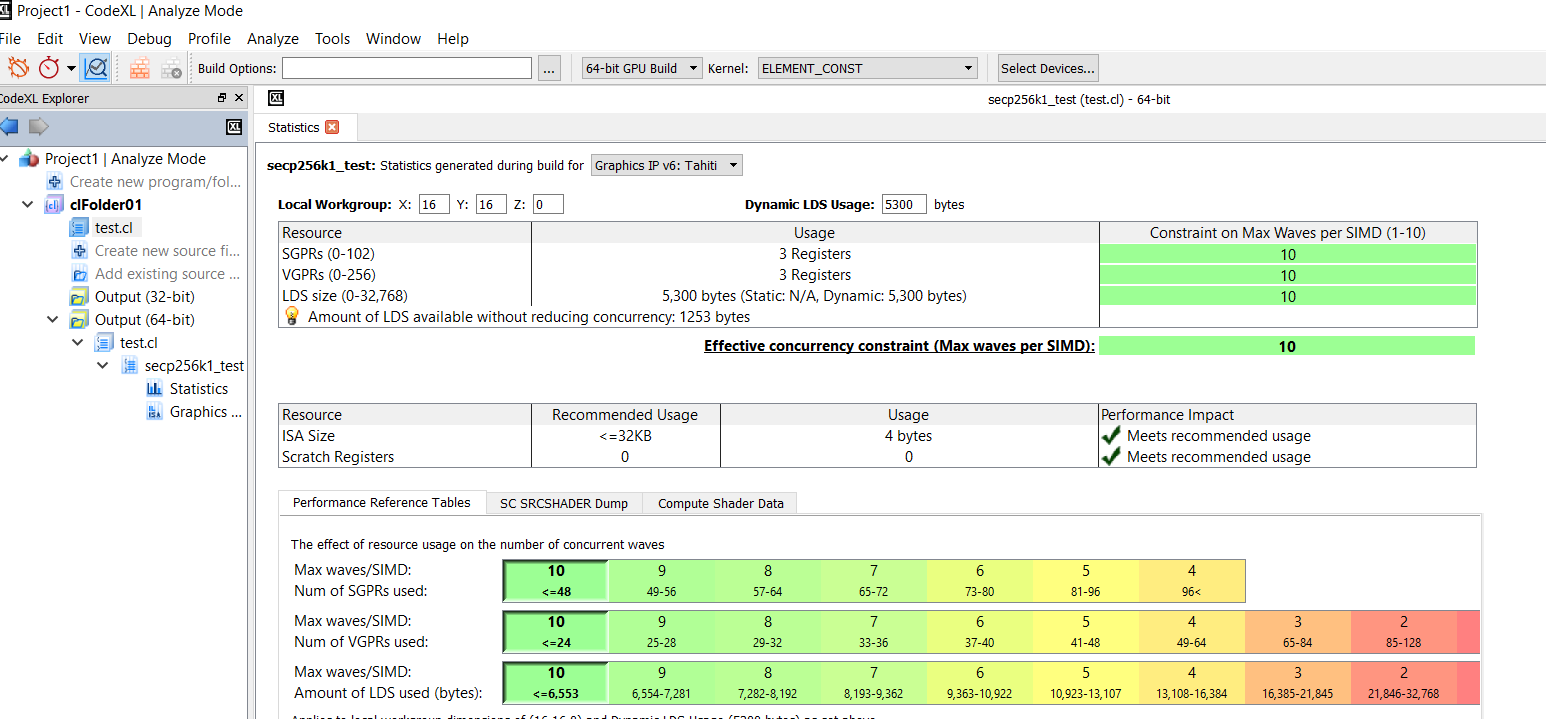Open the Kernel ELEMENT_CONST dropdown

point(868,68)
